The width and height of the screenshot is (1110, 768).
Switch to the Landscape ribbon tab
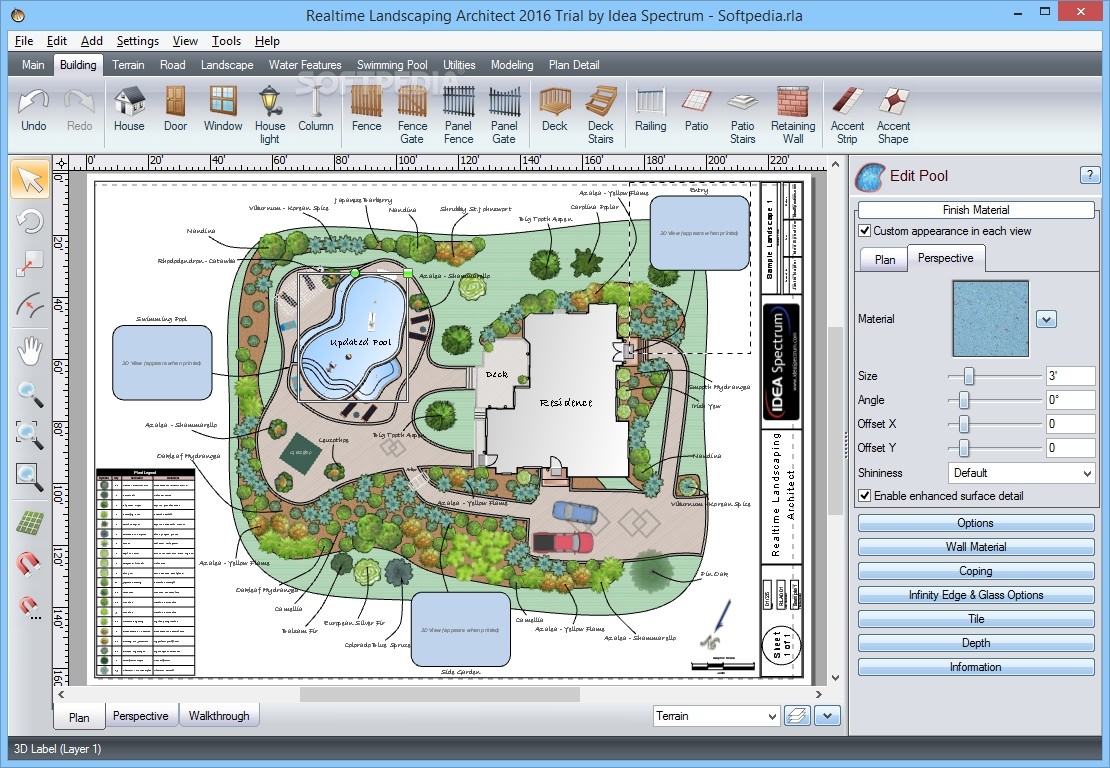[227, 64]
